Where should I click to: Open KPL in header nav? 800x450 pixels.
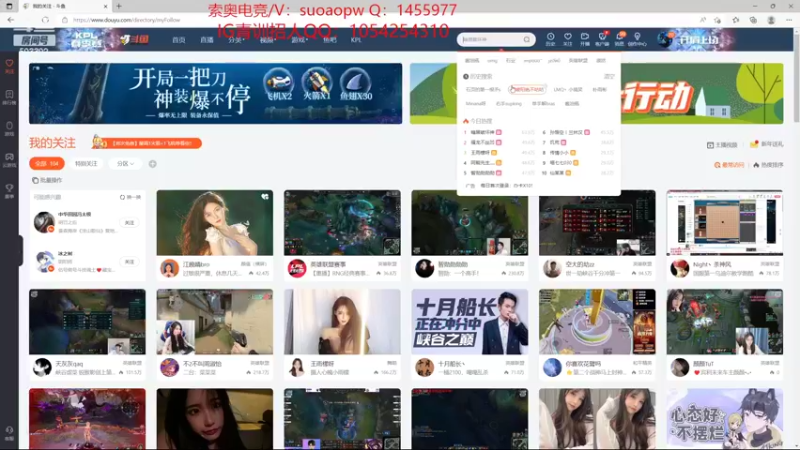click(x=356, y=40)
